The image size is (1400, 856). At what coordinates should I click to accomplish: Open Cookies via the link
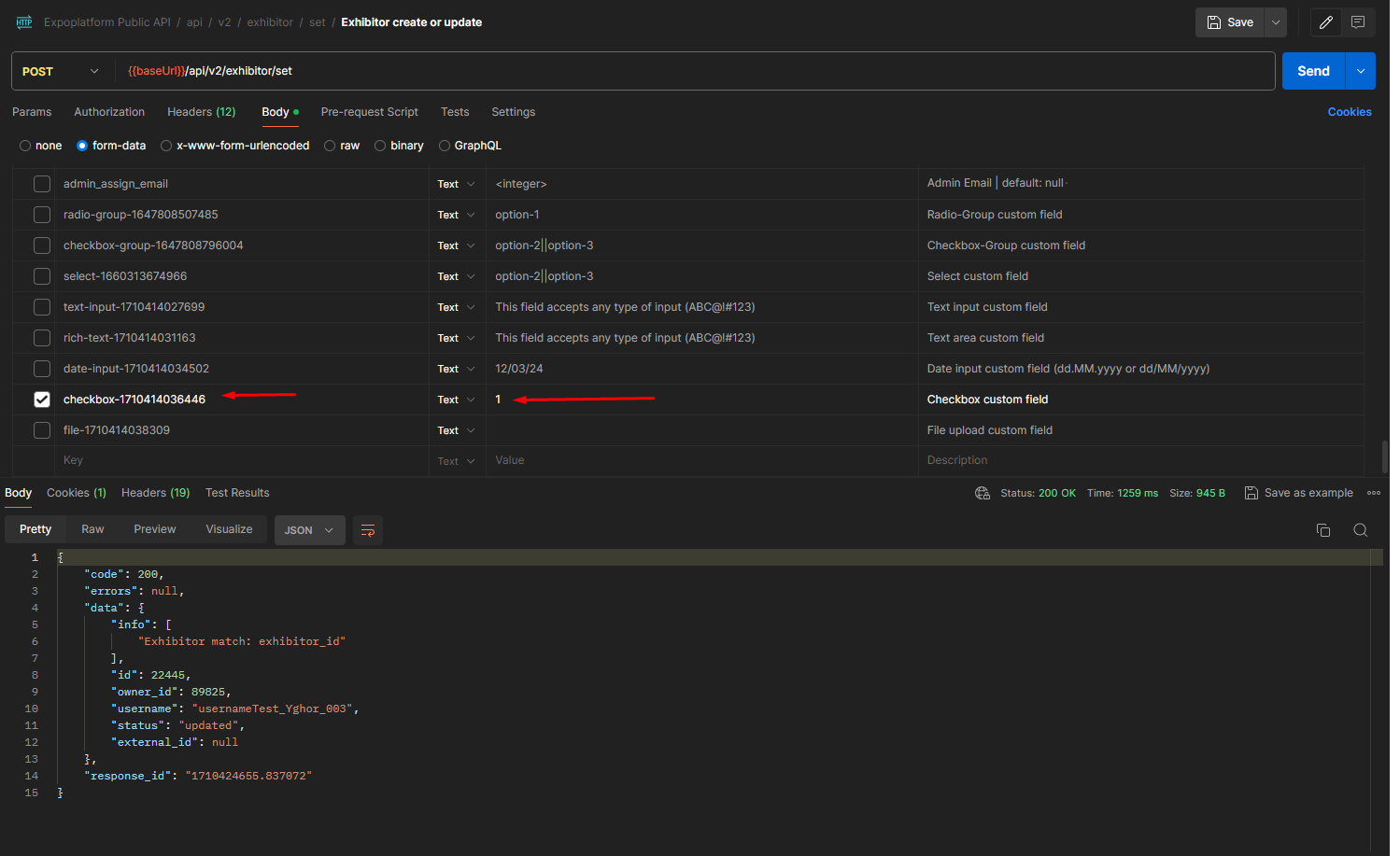(x=1349, y=111)
